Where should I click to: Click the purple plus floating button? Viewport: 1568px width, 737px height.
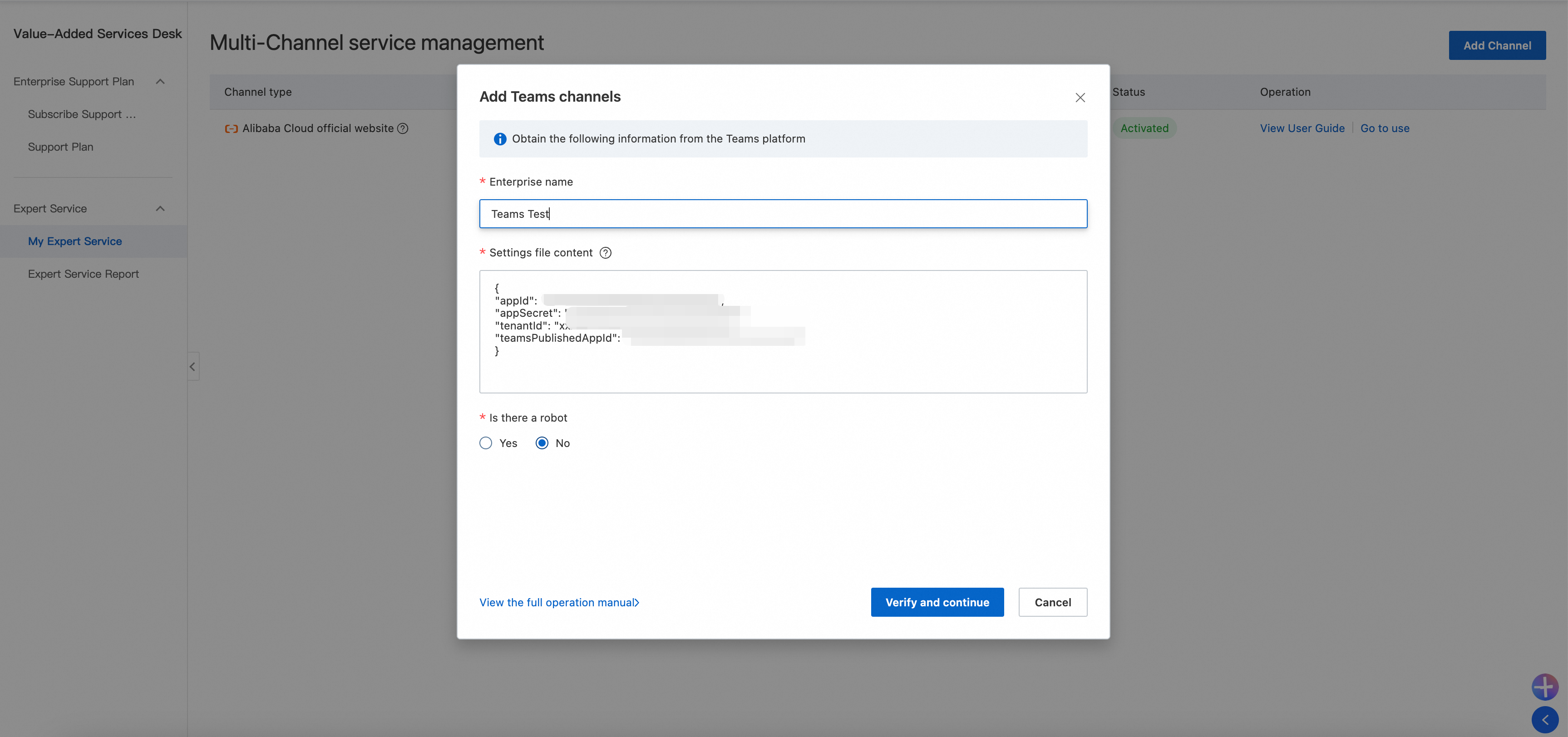tap(1544, 687)
